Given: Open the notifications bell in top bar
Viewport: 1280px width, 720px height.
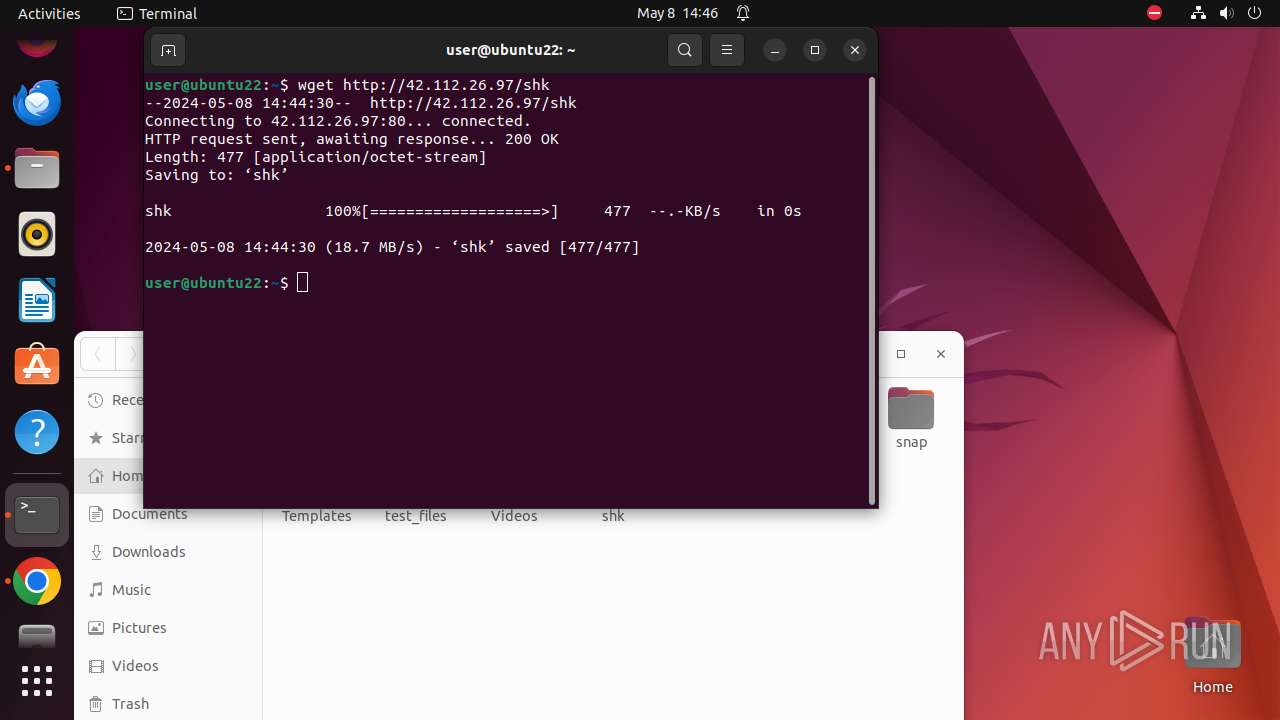Looking at the screenshot, I should pos(743,13).
